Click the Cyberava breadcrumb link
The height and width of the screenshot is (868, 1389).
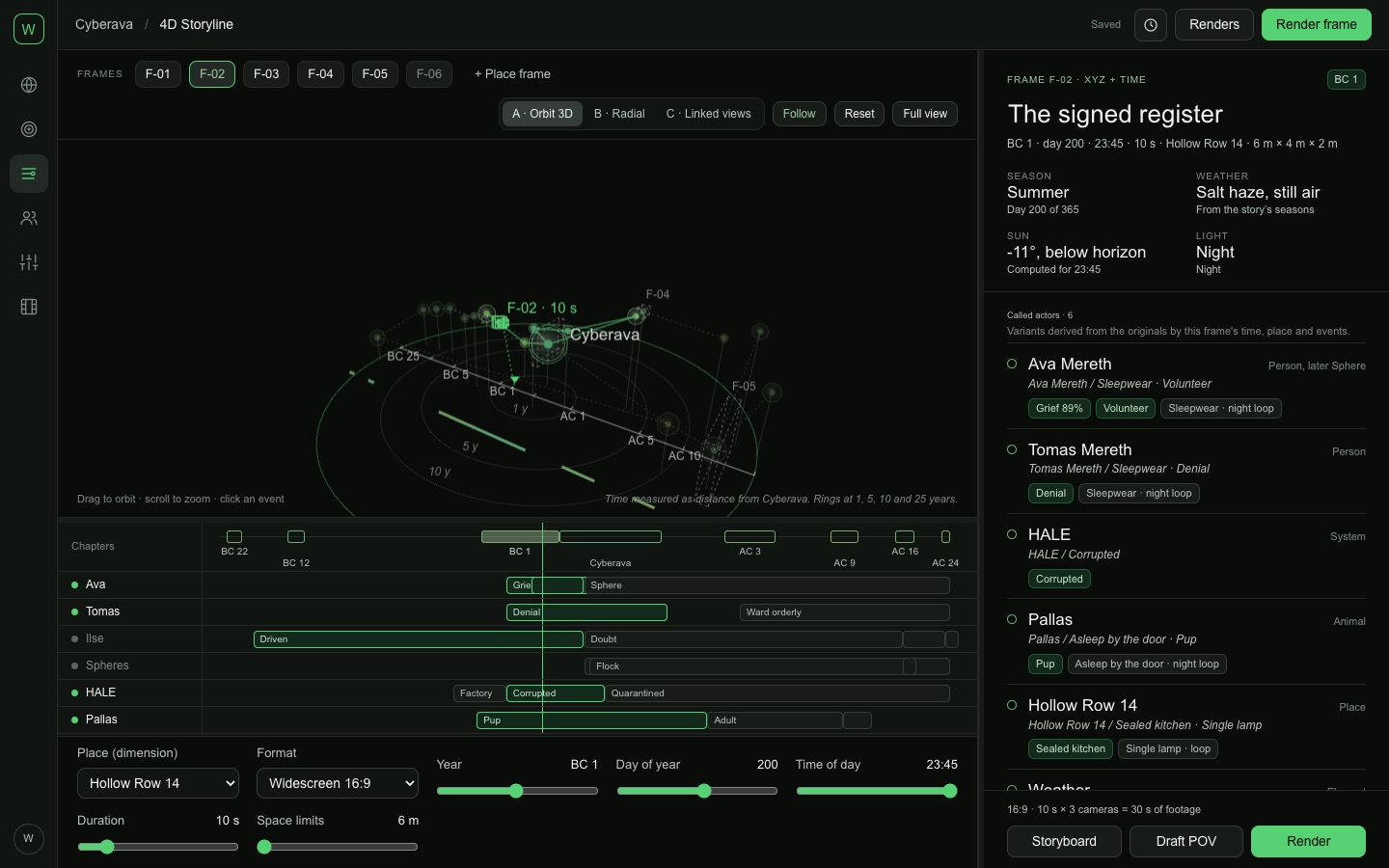[104, 25]
